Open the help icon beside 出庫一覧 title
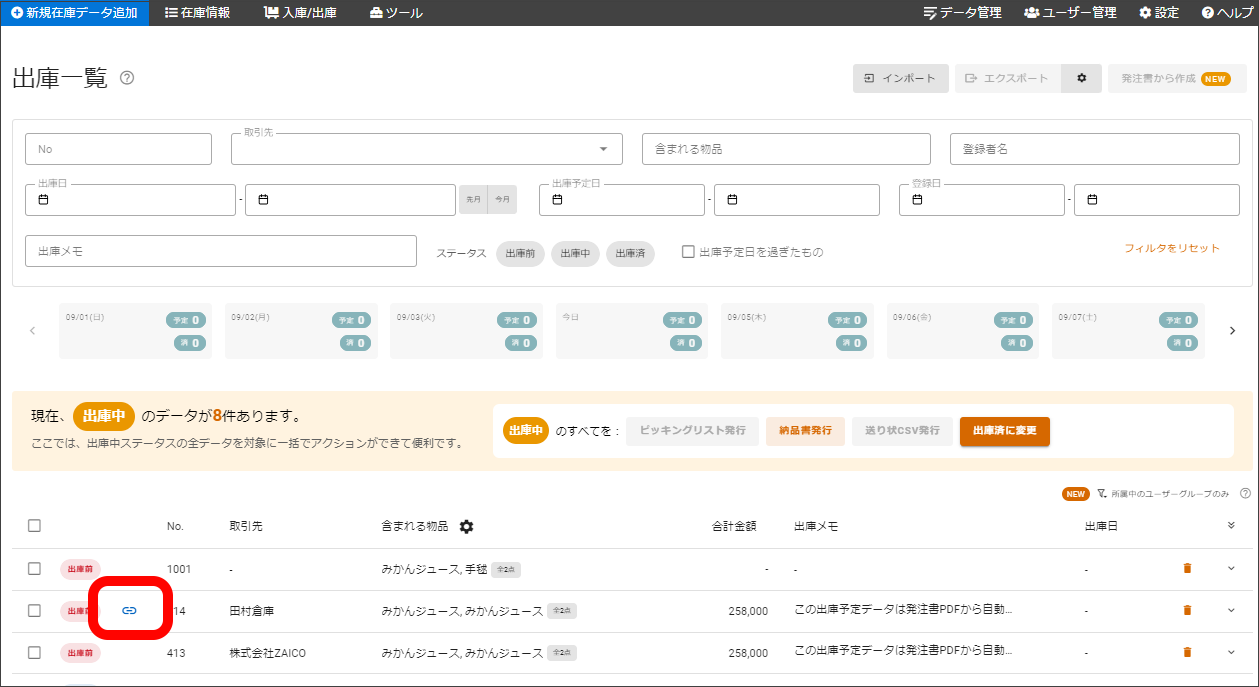This screenshot has height=687, width=1259. tap(127, 78)
